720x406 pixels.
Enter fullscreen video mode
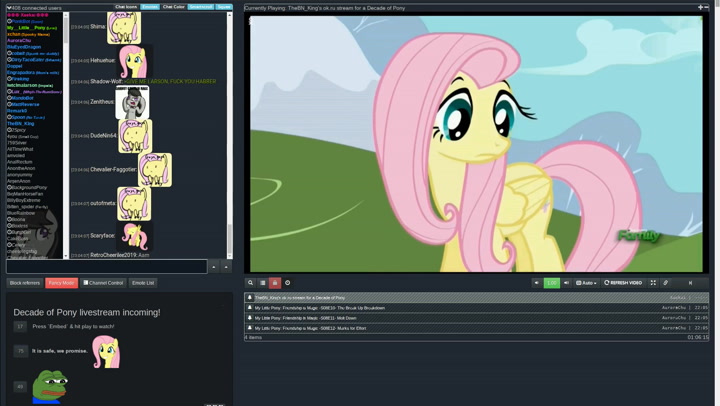pyautogui.click(x=653, y=283)
